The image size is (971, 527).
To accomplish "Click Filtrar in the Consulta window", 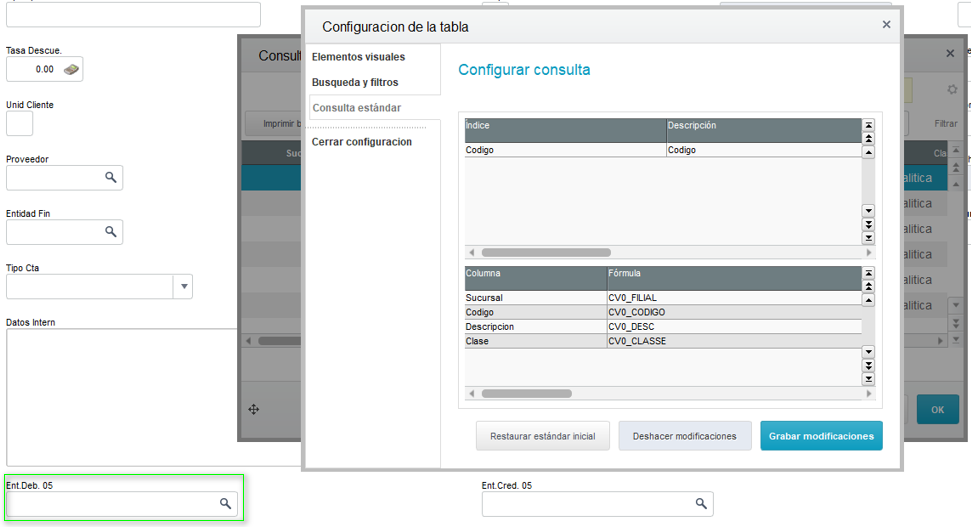I will [x=946, y=124].
